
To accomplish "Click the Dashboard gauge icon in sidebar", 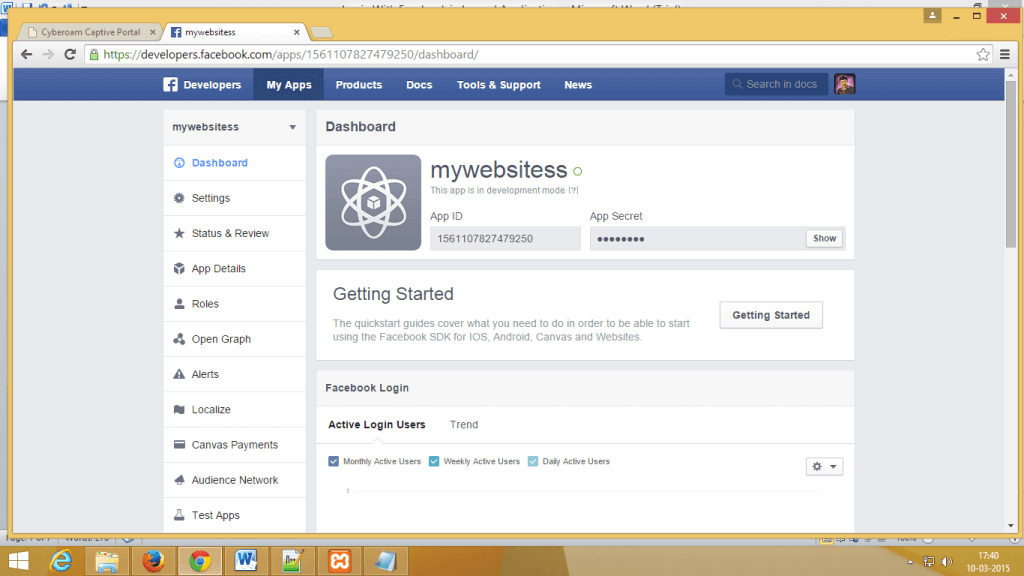I will 179,163.
